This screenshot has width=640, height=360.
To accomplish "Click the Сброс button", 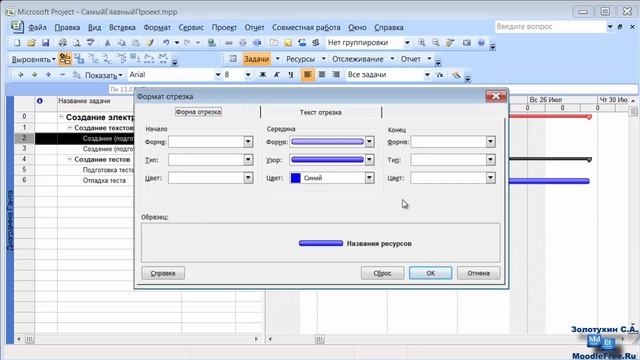I will point(382,273).
